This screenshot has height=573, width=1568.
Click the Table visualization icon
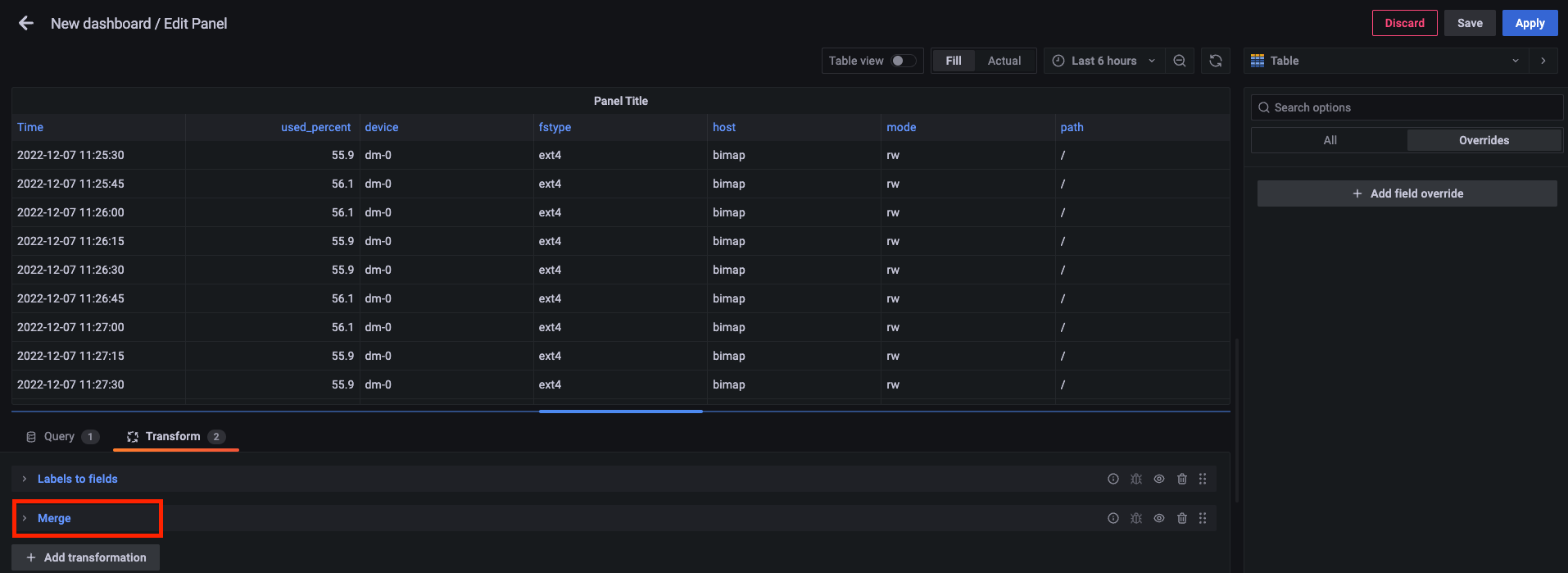click(x=1258, y=61)
